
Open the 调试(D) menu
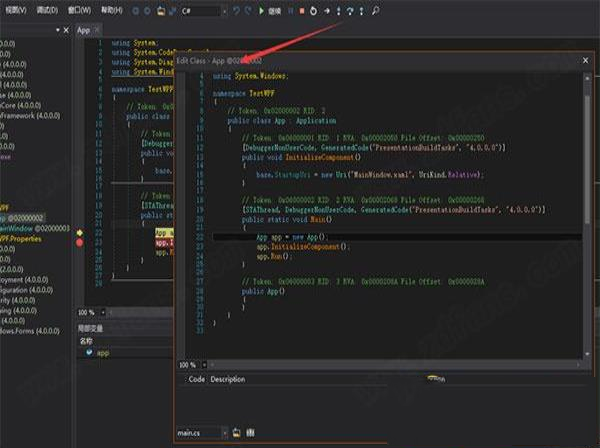47,10
